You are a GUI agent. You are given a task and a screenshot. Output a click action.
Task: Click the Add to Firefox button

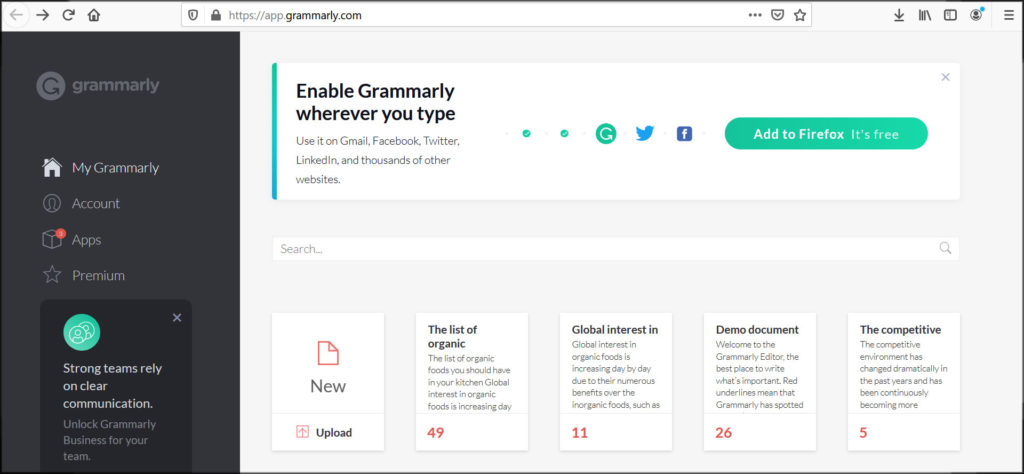point(826,134)
